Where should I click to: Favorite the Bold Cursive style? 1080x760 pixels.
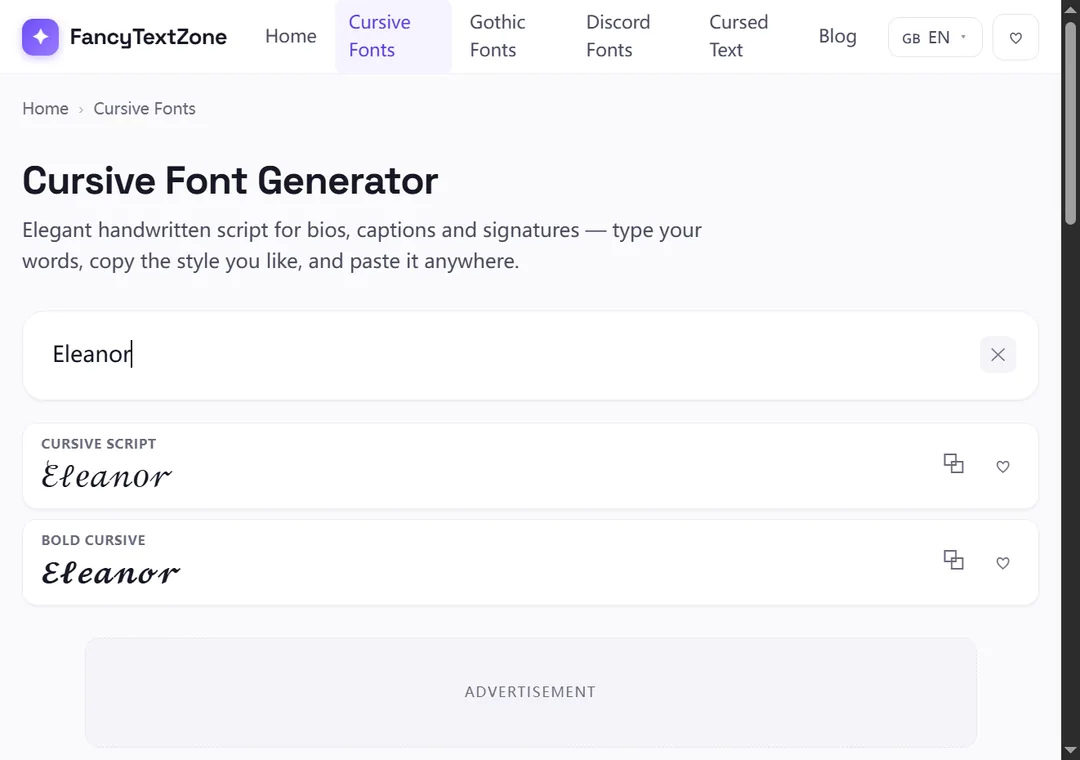point(1003,563)
